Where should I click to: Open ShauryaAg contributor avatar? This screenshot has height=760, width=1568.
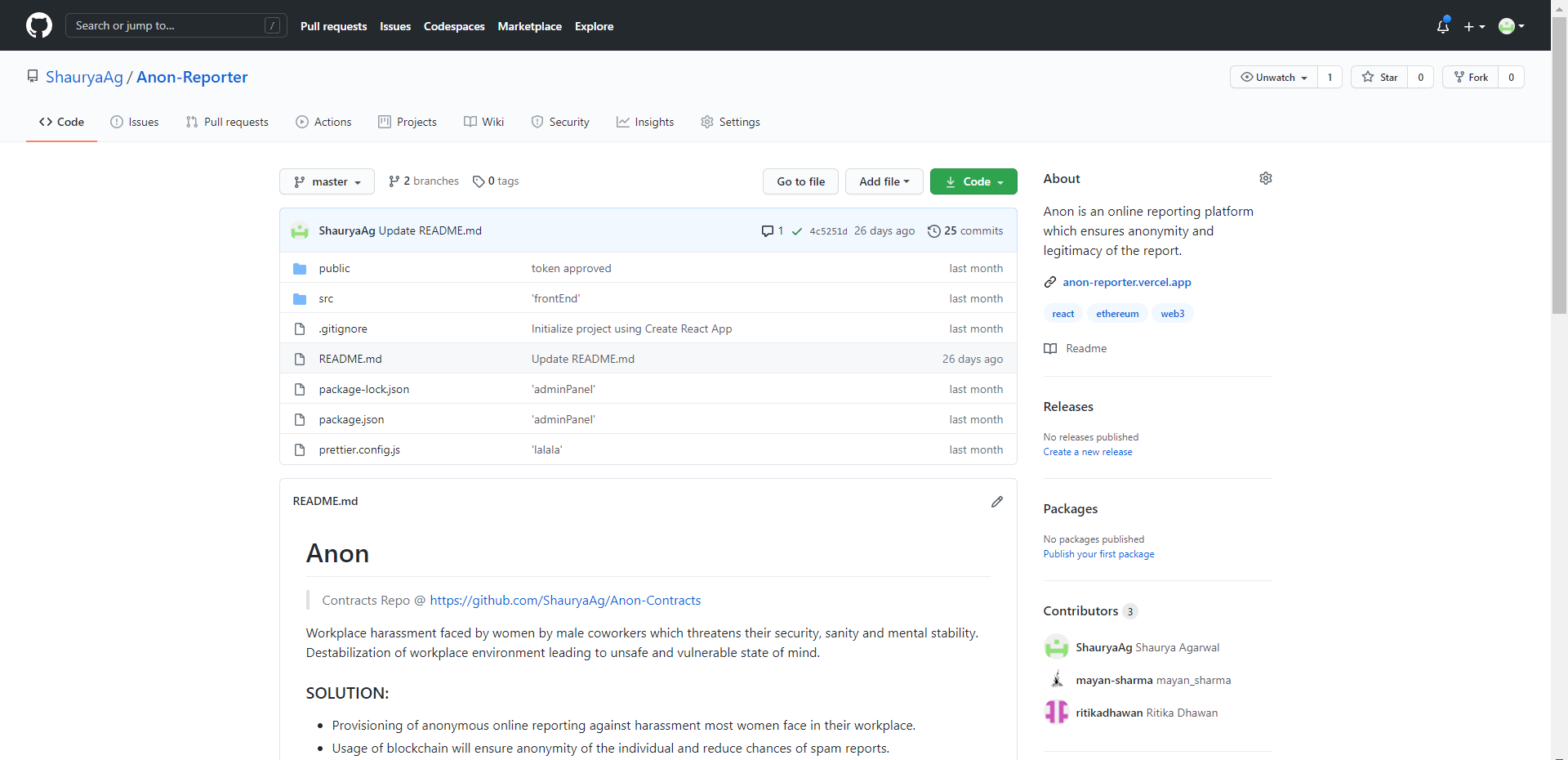coord(1057,647)
